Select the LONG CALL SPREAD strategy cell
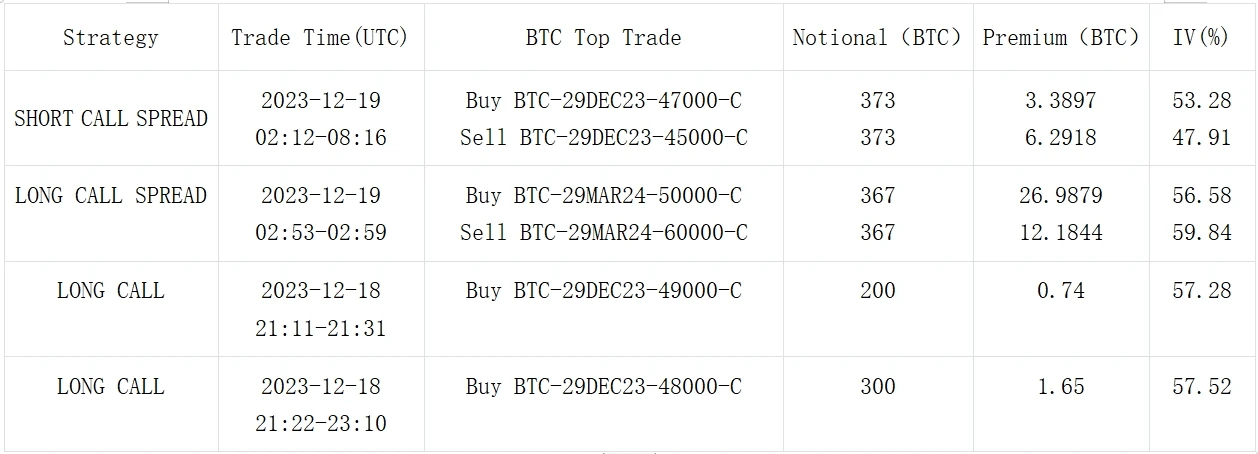The height and width of the screenshot is (454, 1258). click(x=111, y=195)
